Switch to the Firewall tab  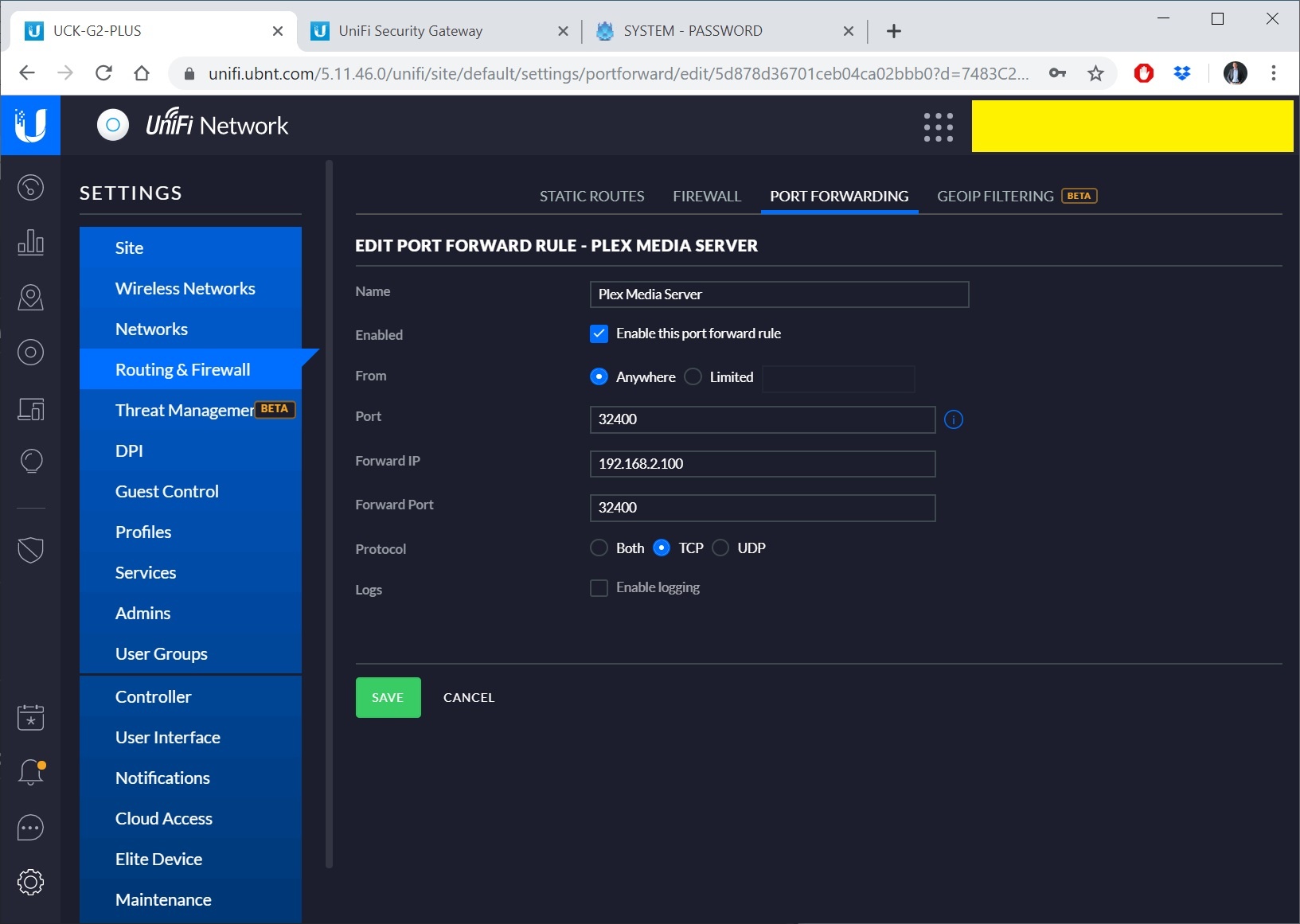coord(707,196)
